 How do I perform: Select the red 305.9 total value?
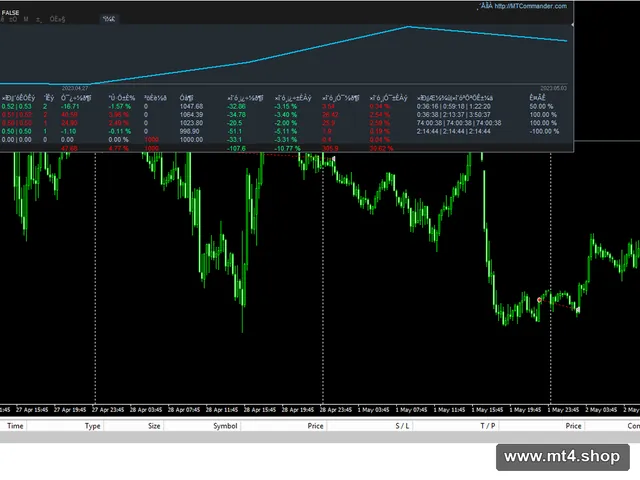330,148
